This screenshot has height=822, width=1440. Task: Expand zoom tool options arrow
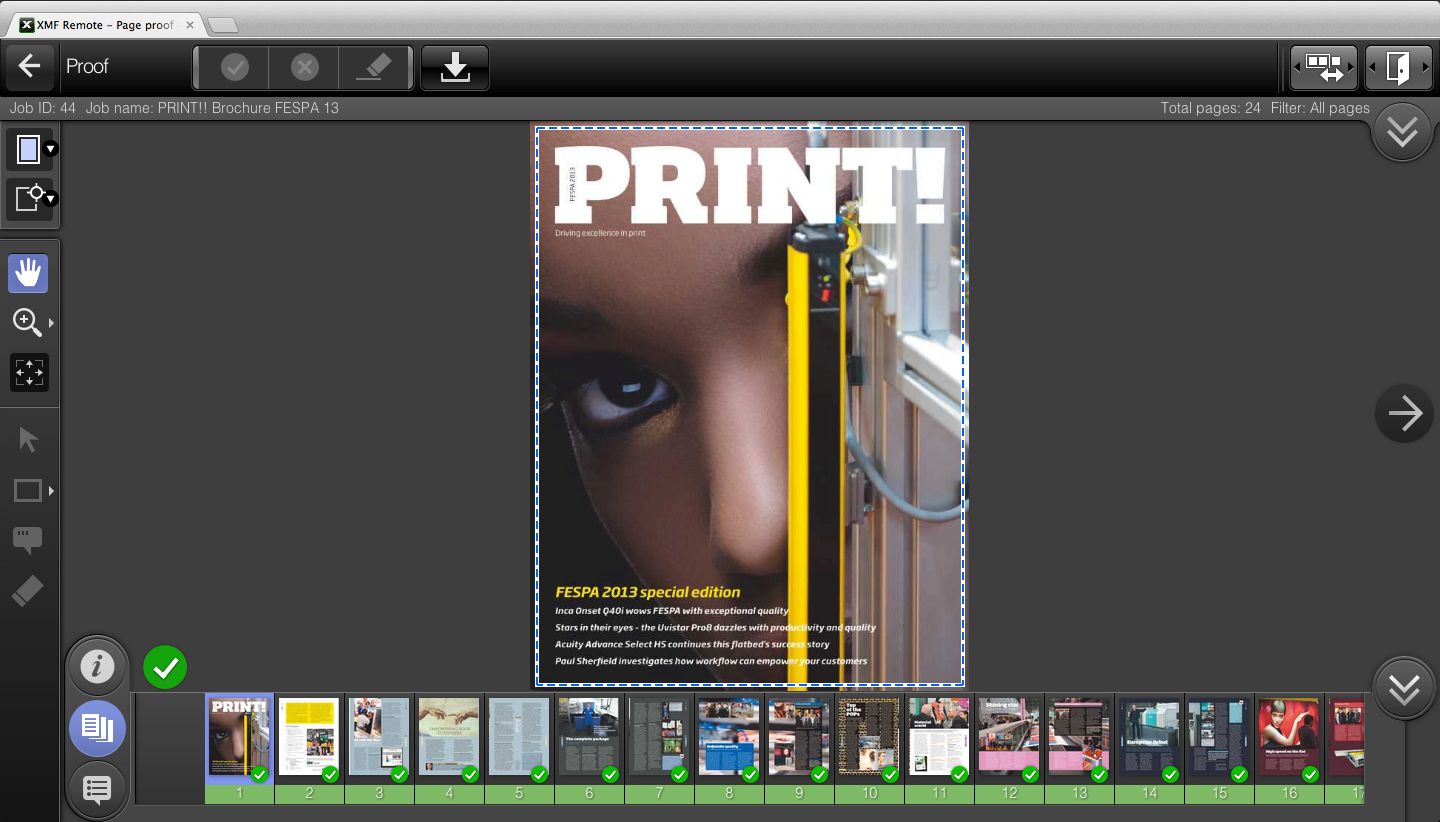click(x=51, y=323)
